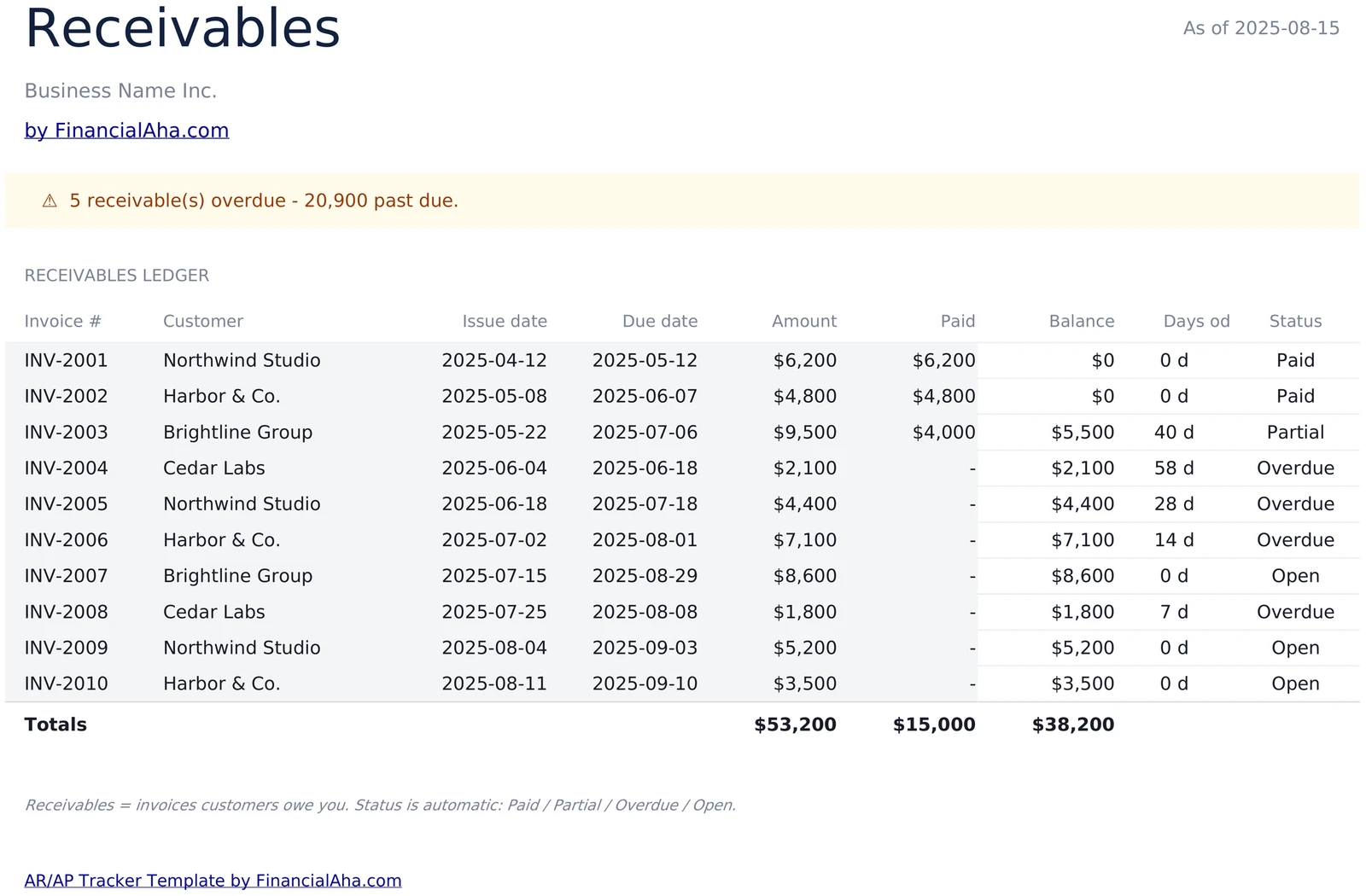Image resolution: width=1366 pixels, height=896 pixels.
Task: Click the Paid status of INV-2001
Action: (1295, 360)
